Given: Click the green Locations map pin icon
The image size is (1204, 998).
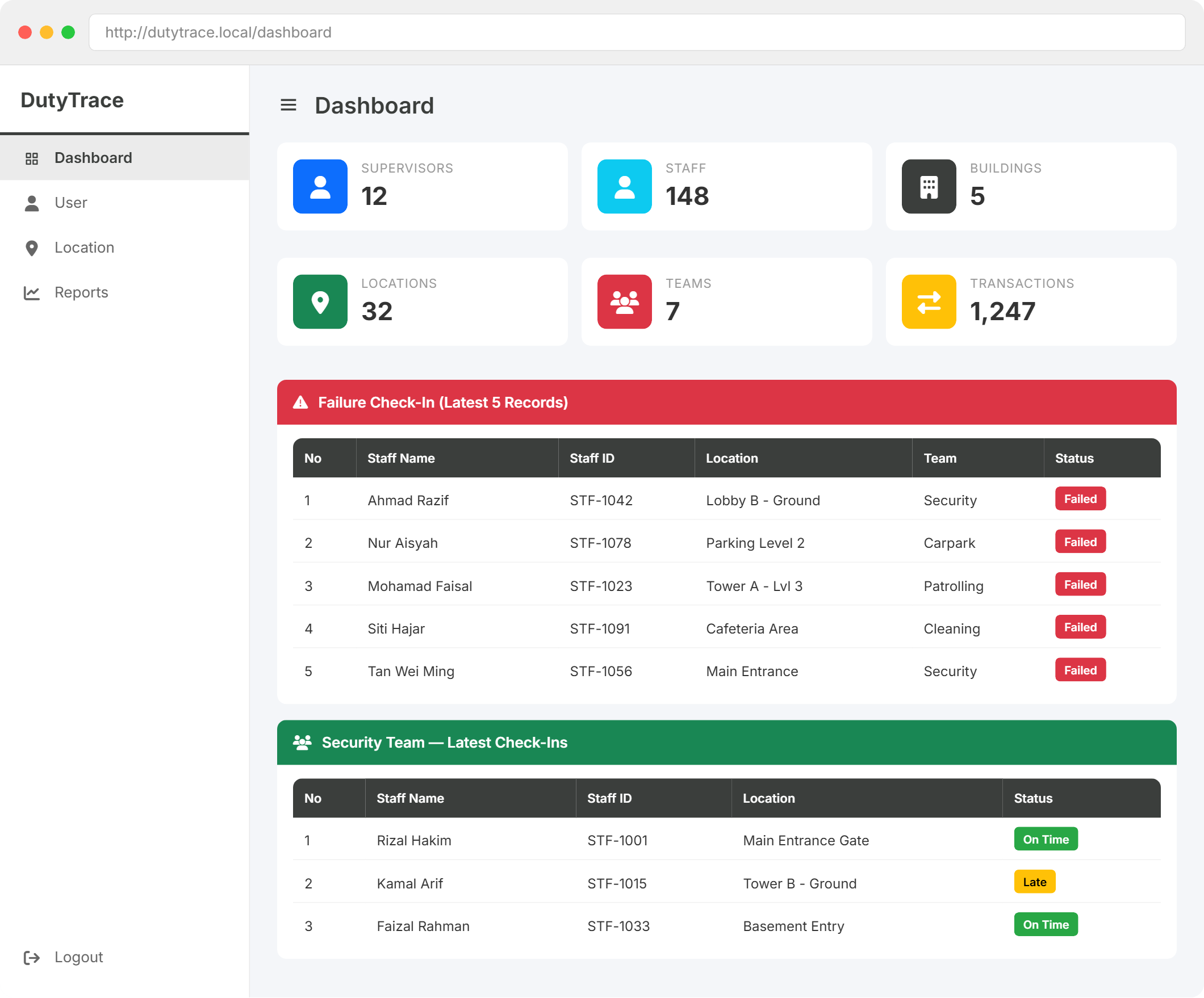Looking at the screenshot, I should [x=320, y=302].
